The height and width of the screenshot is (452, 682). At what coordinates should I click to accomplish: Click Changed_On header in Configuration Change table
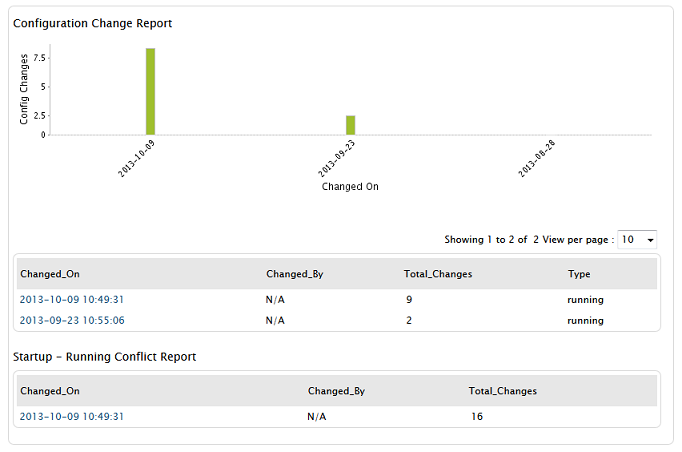click(48, 273)
